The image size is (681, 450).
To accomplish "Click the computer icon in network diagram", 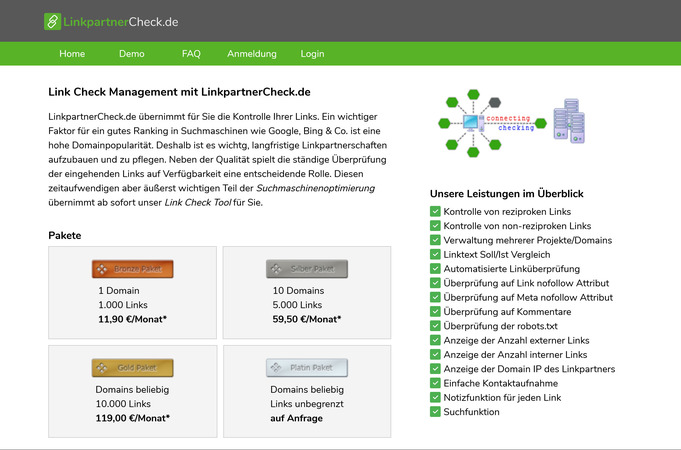I will [473, 123].
